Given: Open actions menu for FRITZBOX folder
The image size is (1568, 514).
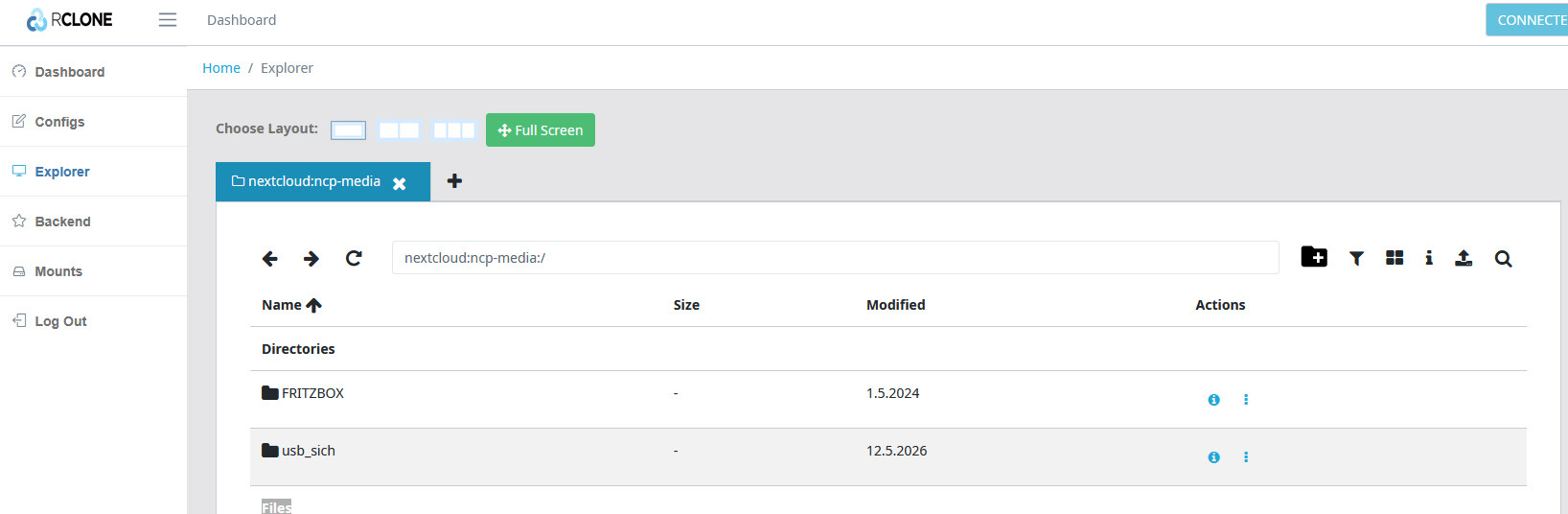Looking at the screenshot, I should coord(1246,400).
